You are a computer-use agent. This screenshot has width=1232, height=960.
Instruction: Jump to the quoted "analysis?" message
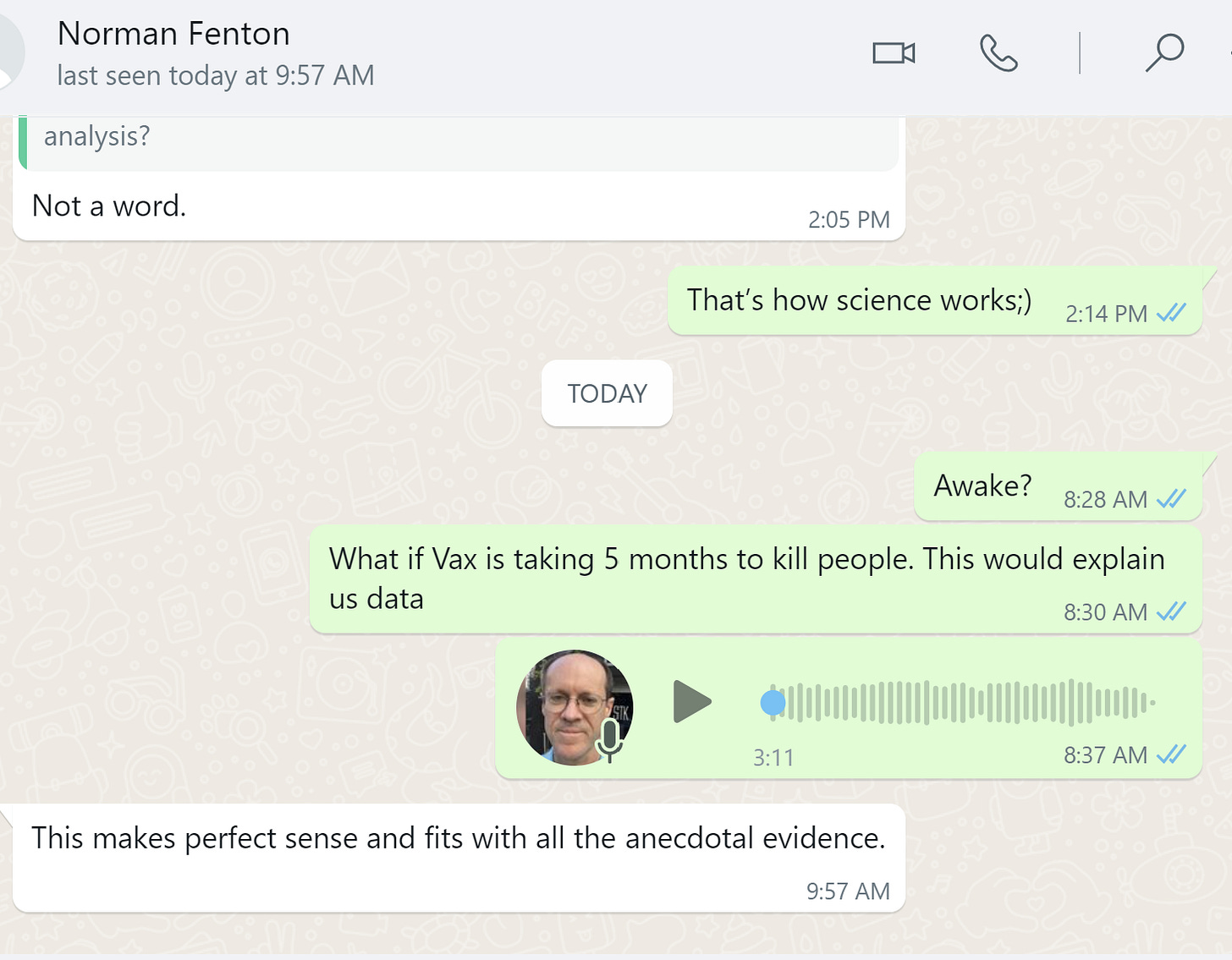tap(457, 141)
